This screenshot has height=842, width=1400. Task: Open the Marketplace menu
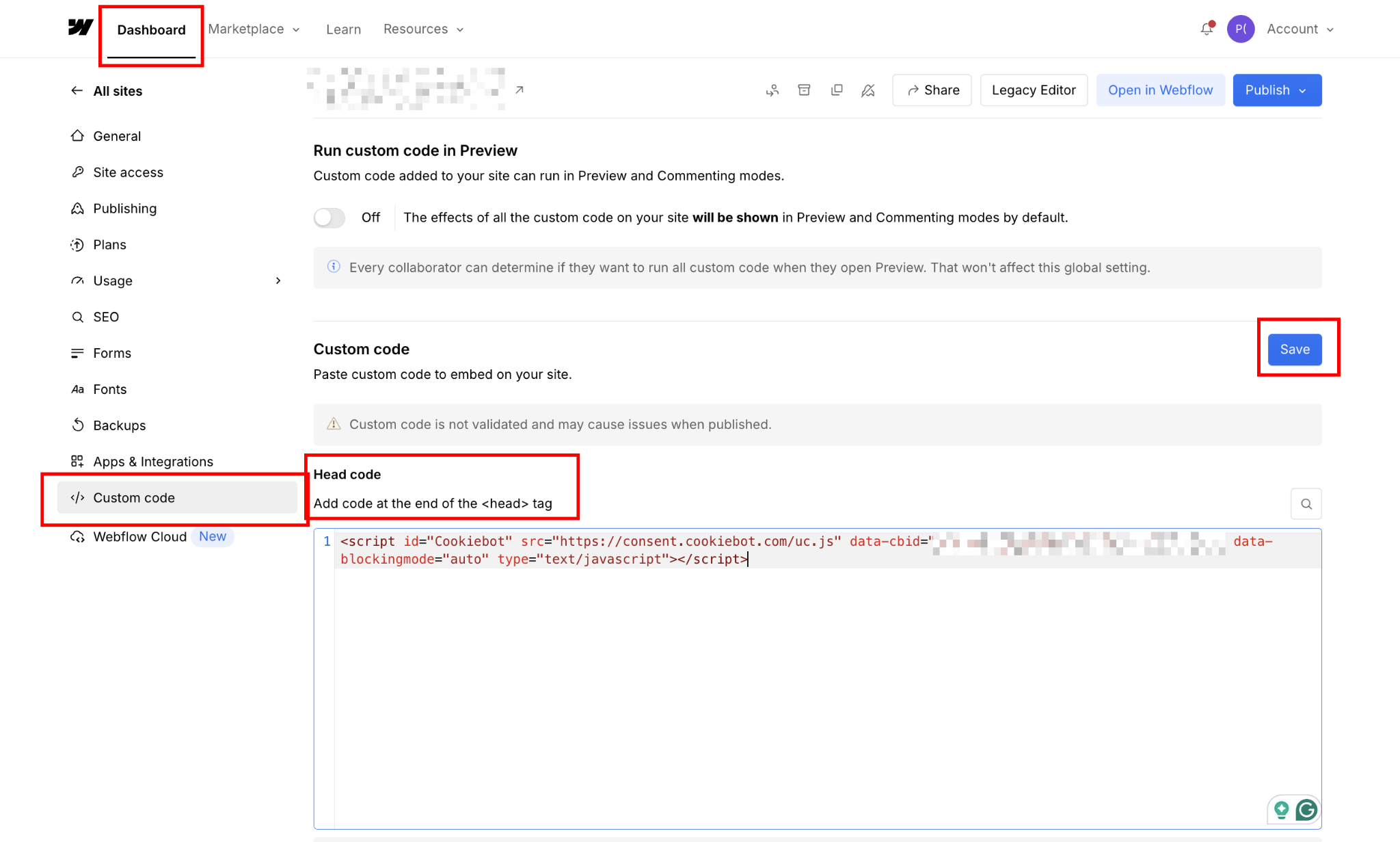pos(254,29)
